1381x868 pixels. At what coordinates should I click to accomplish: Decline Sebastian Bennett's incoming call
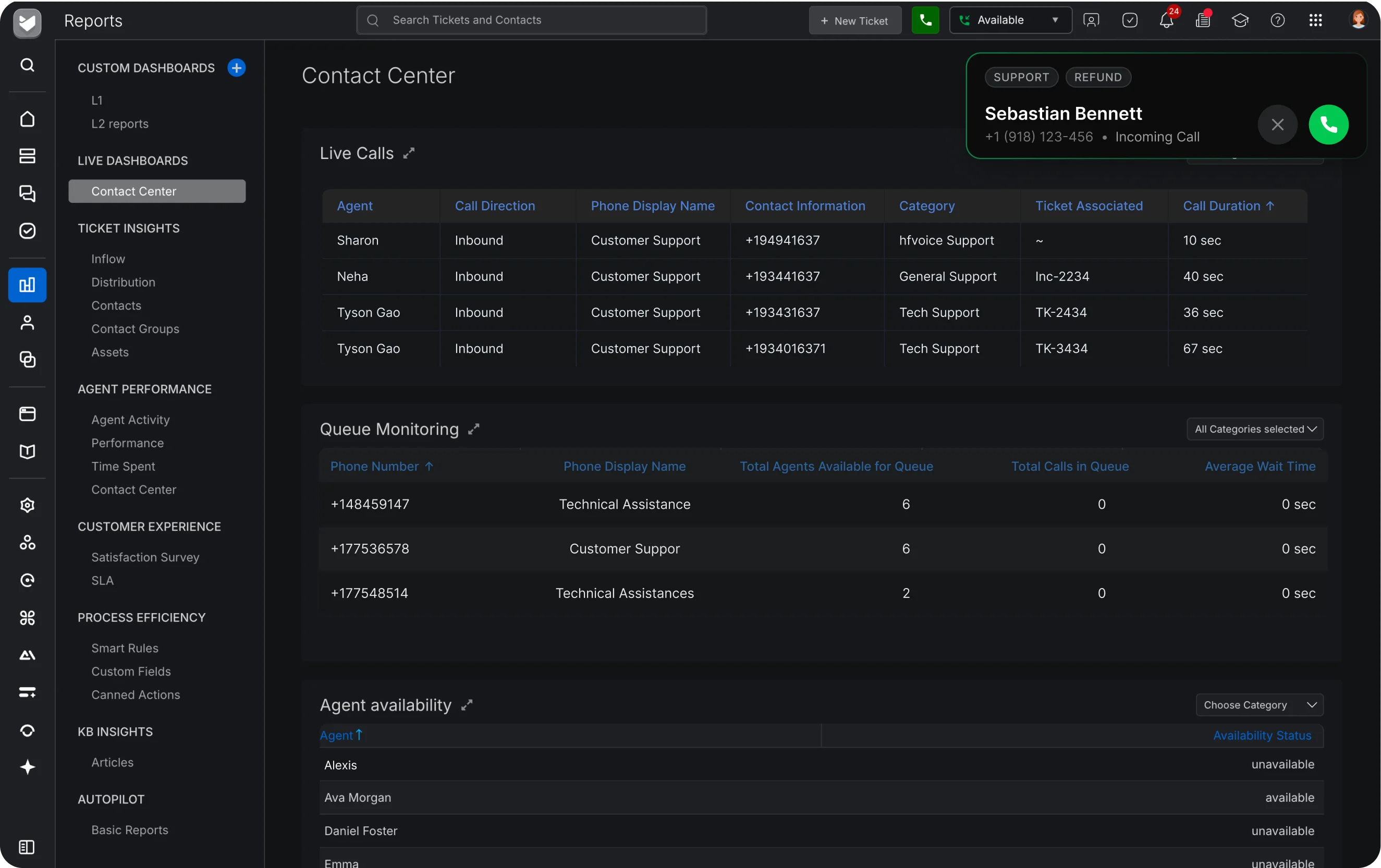pyautogui.click(x=1277, y=125)
